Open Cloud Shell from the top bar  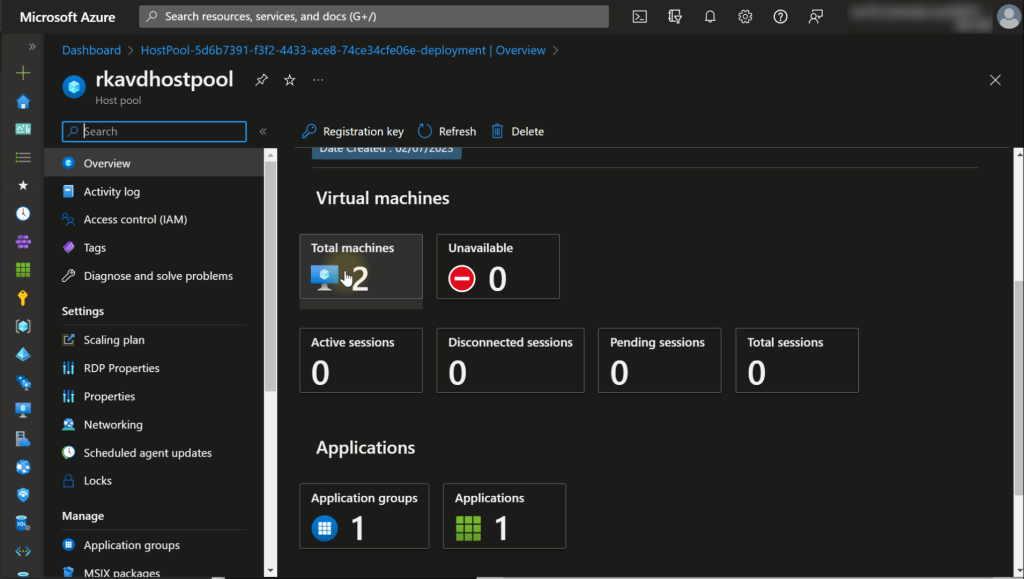640,17
